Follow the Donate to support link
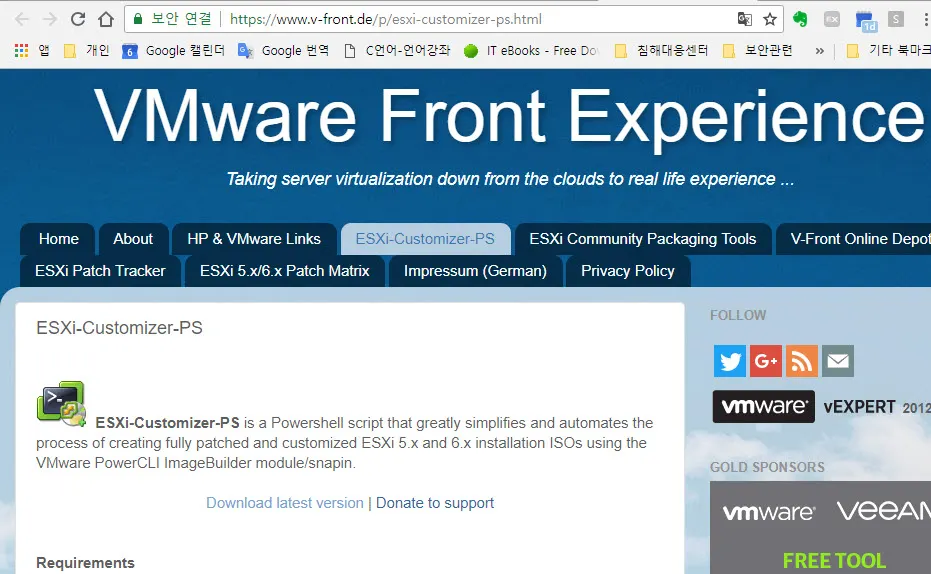The height and width of the screenshot is (574, 931). point(435,503)
